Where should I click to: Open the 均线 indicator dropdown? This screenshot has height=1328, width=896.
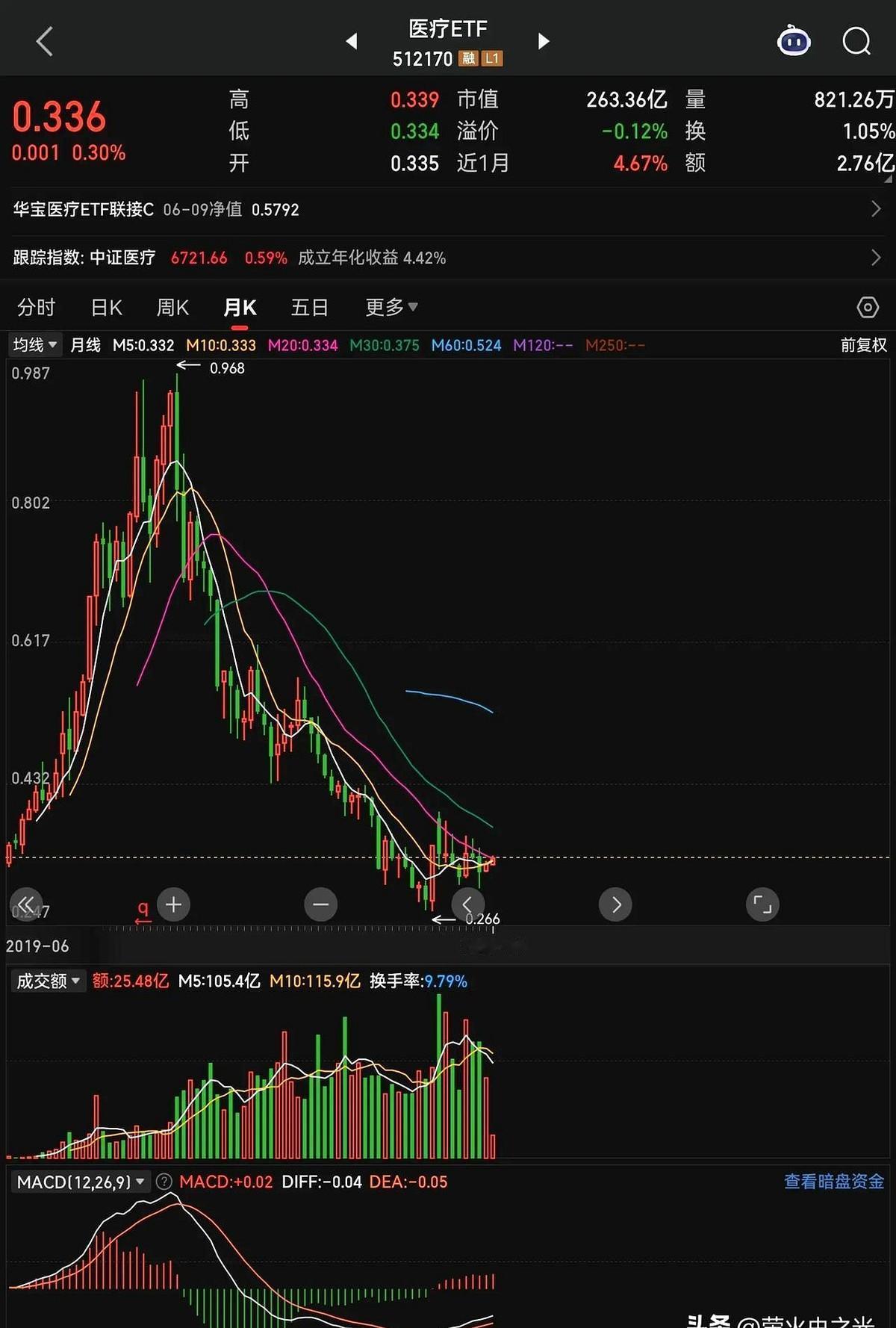(x=35, y=345)
